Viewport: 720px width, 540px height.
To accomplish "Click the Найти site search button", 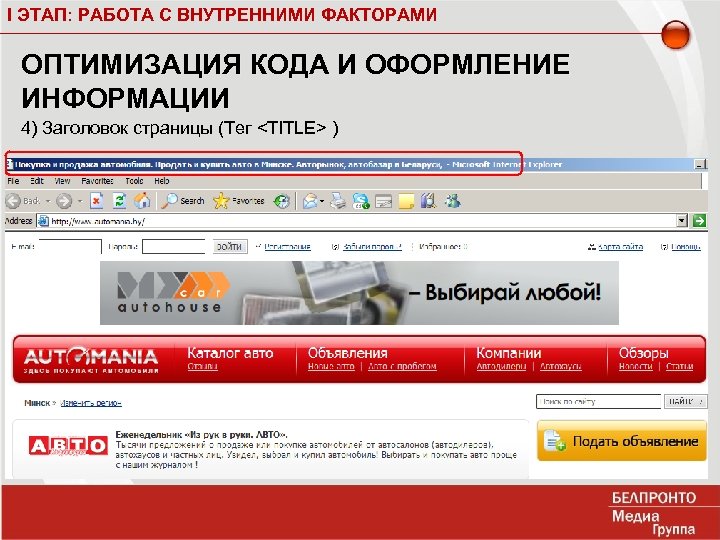I will click(686, 401).
